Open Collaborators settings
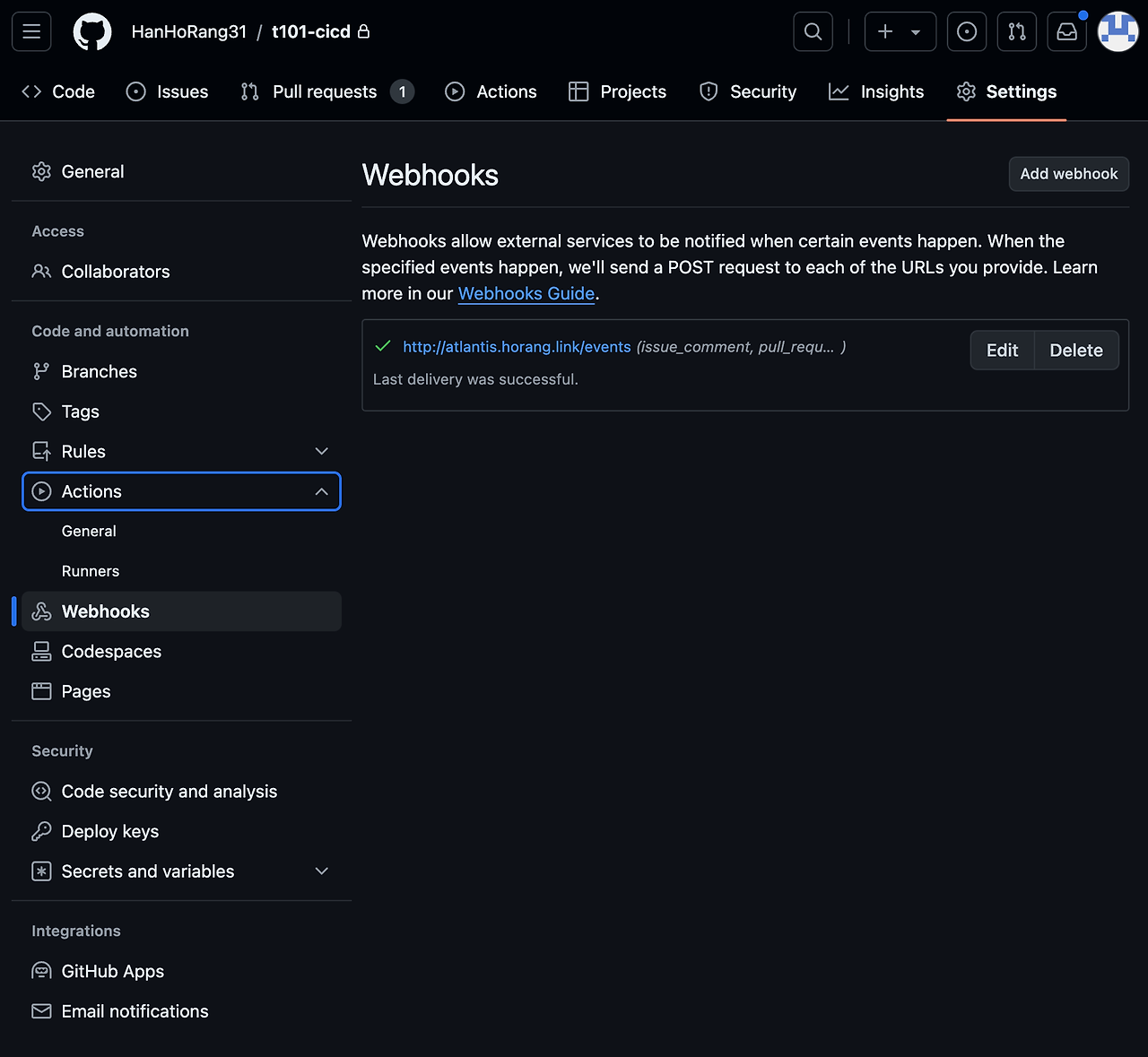Image resolution: width=1148 pixels, height=1057 pixels. [x=181, y=271]
